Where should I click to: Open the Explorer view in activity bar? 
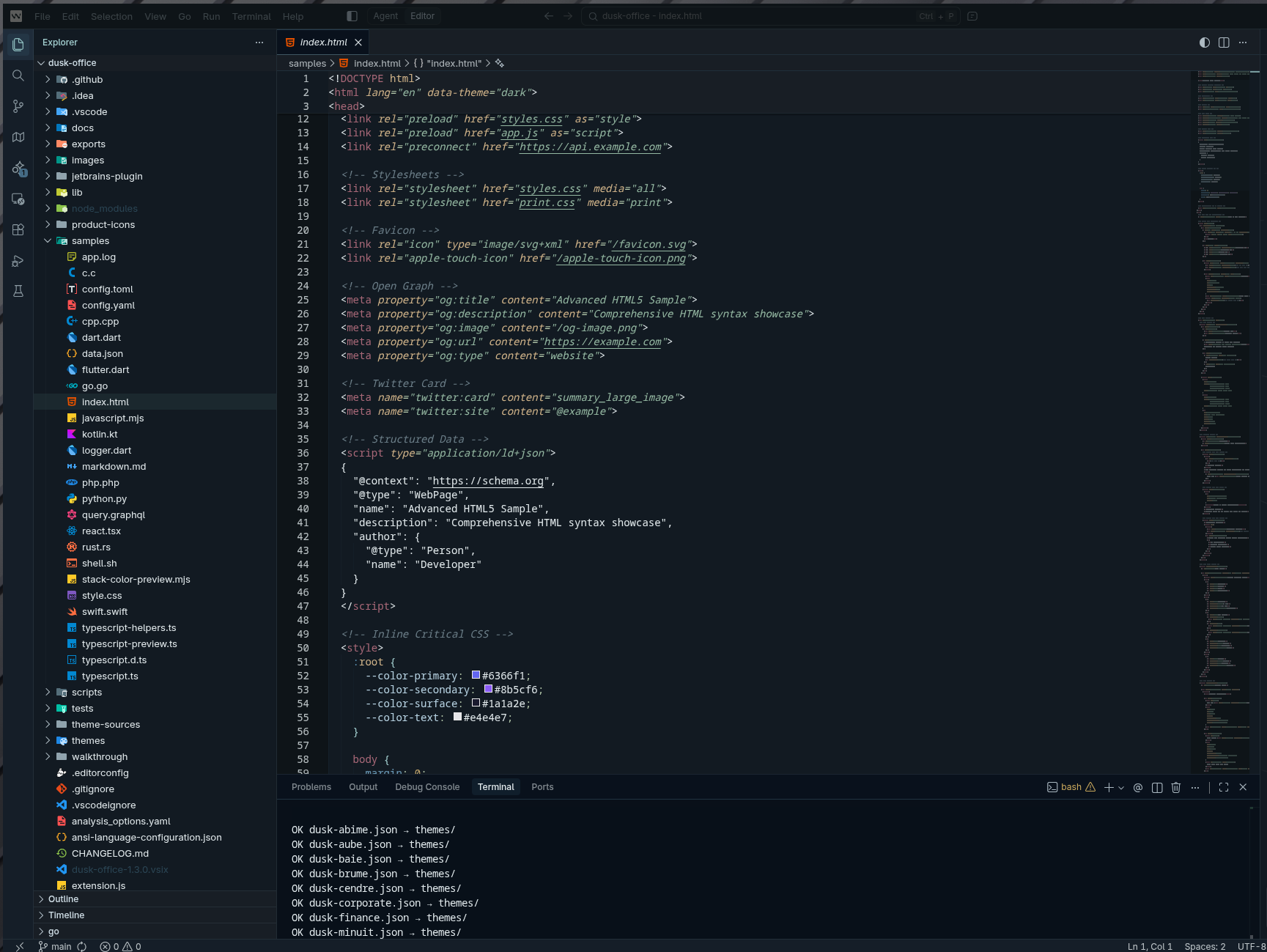[x=18, y=45]
